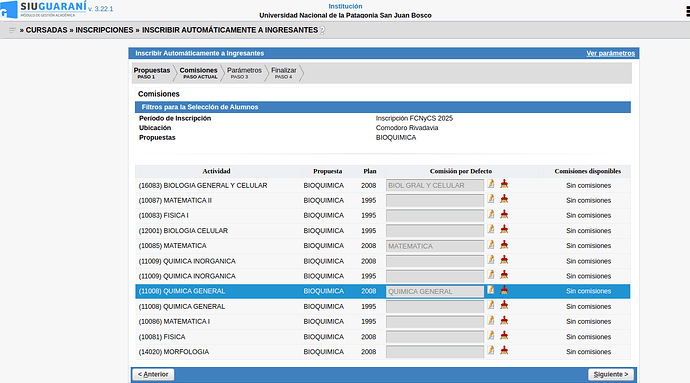Click empty commission field for MATEMATICA II
Screen dimensions: 690x383
[435, 201]
